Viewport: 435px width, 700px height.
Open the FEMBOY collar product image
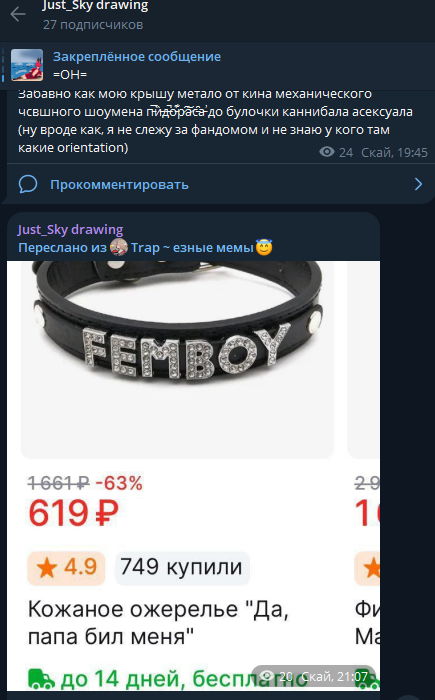coord(177,359)
